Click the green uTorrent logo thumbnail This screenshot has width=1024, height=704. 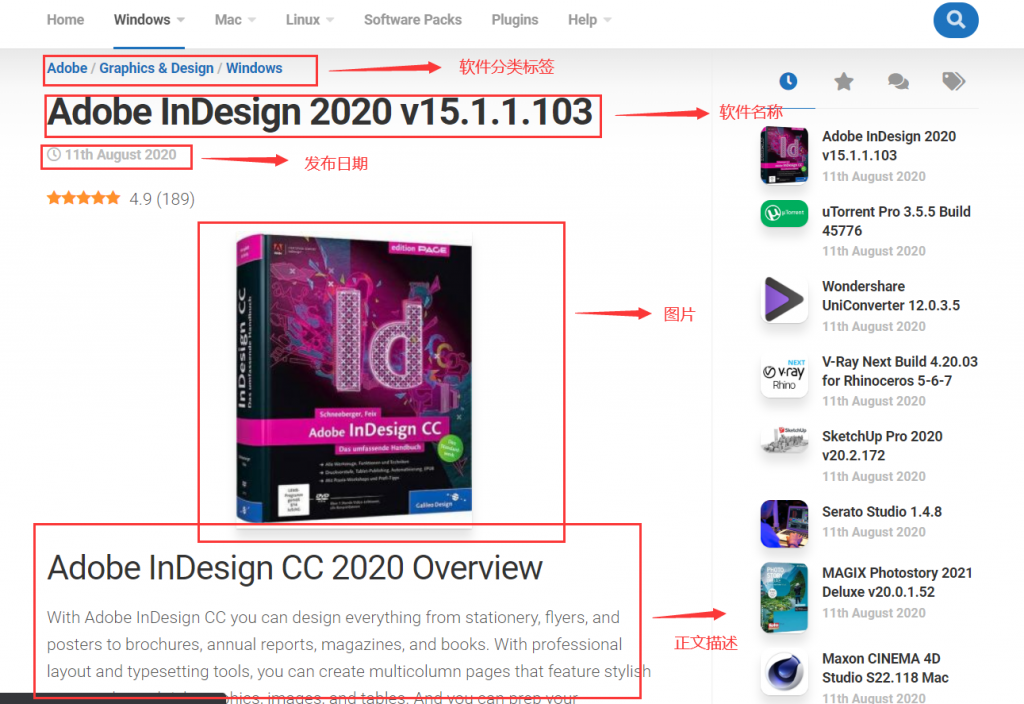click(784, 214)
